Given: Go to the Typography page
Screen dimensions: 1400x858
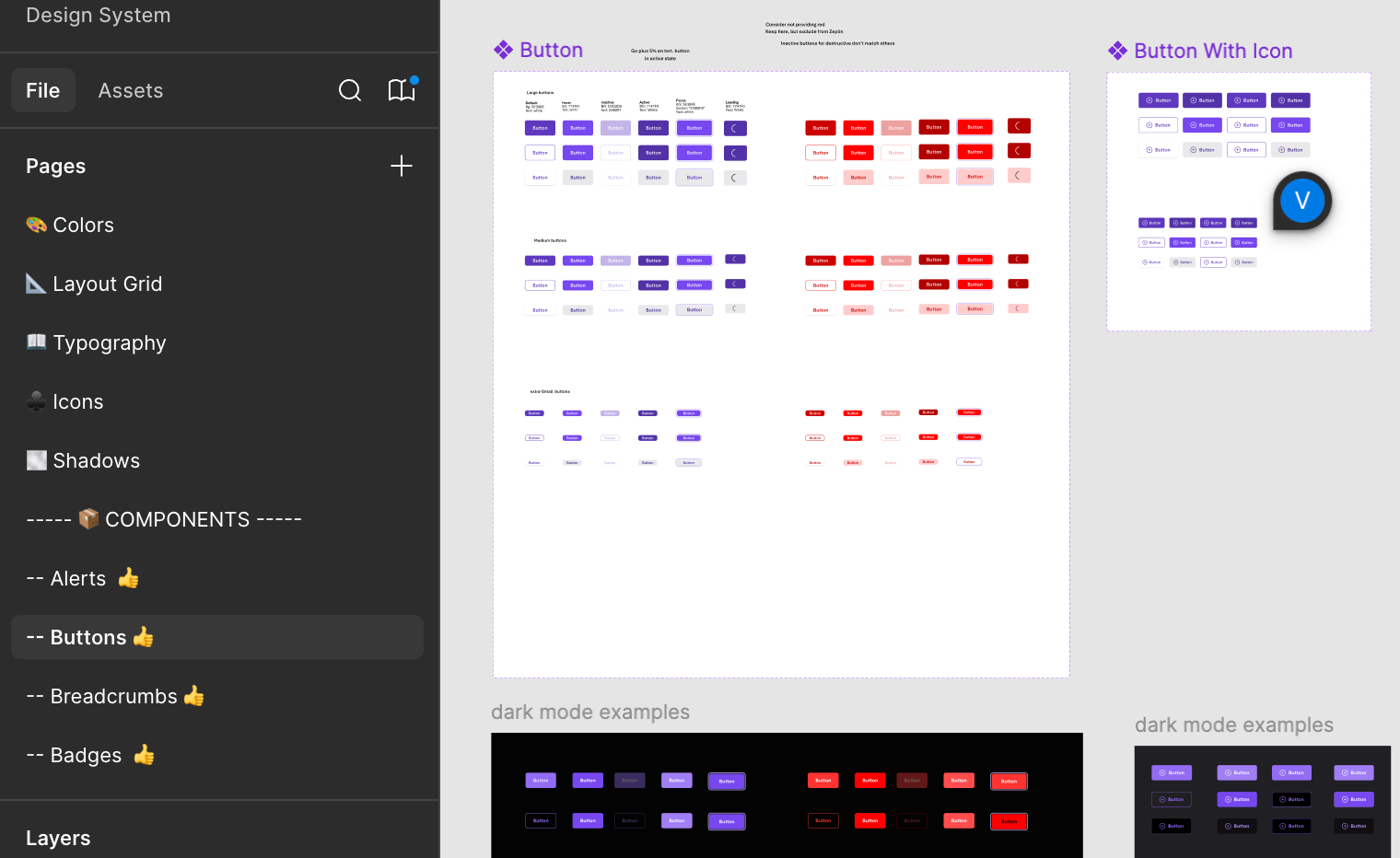Looking at the screenshot, I should click(217, 342).
